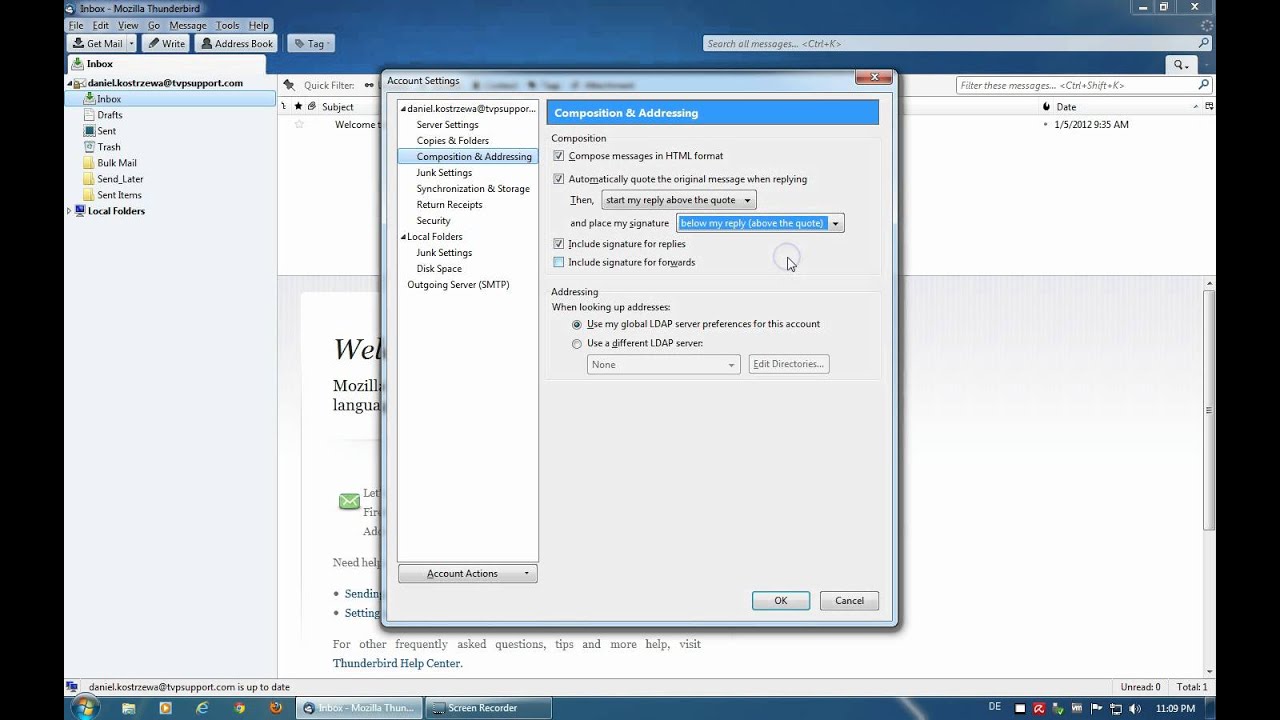Open the Address Book
The height and width of the screenshot is (720, 1280).
point(235,43)
